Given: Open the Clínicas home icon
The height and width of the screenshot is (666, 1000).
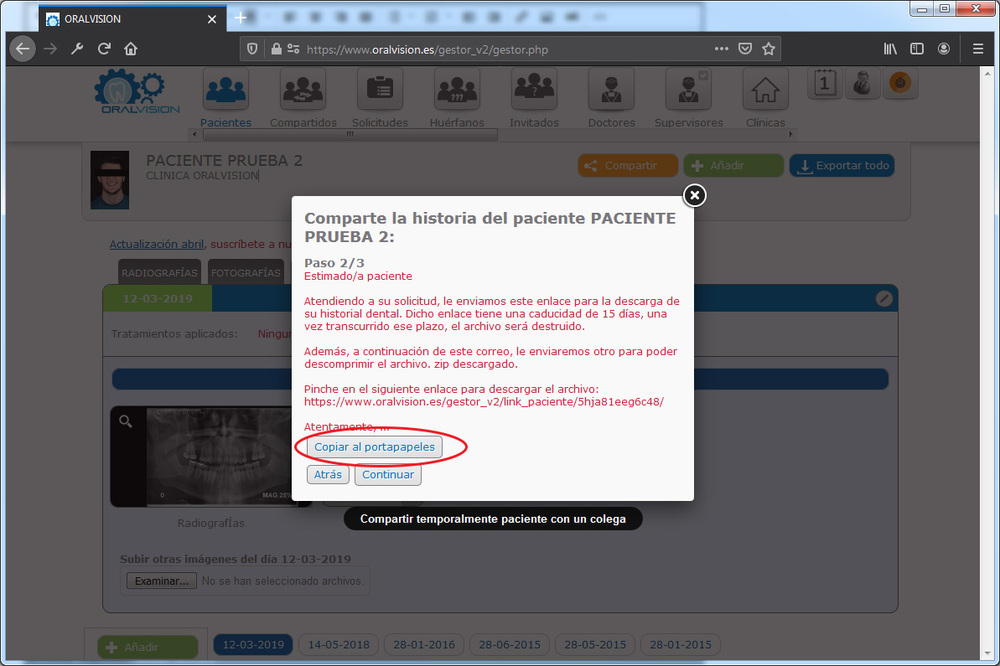Looking at the screenshot, I should pos(765,92).
